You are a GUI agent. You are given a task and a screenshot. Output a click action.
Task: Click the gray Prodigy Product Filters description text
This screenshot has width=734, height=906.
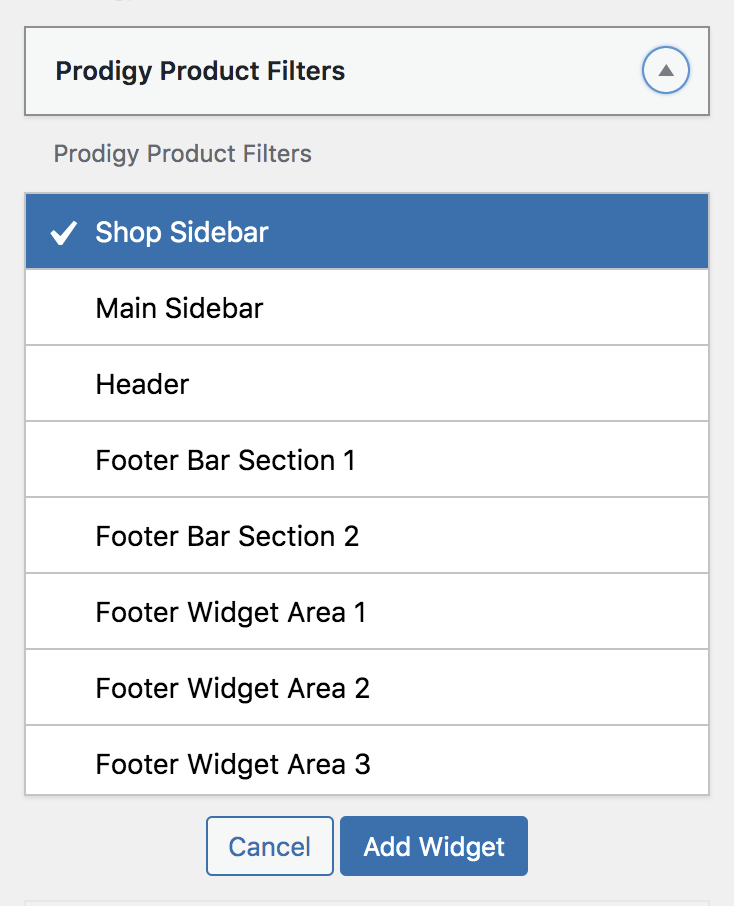[183, 154]
